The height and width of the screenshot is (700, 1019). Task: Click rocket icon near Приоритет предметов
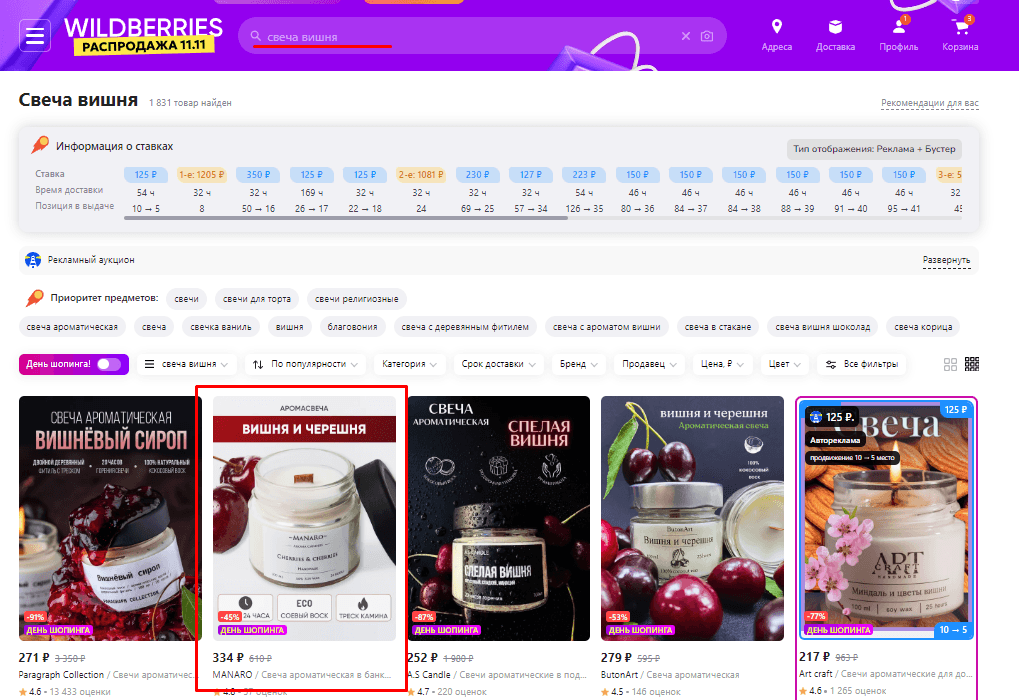(x=34, y=298)
